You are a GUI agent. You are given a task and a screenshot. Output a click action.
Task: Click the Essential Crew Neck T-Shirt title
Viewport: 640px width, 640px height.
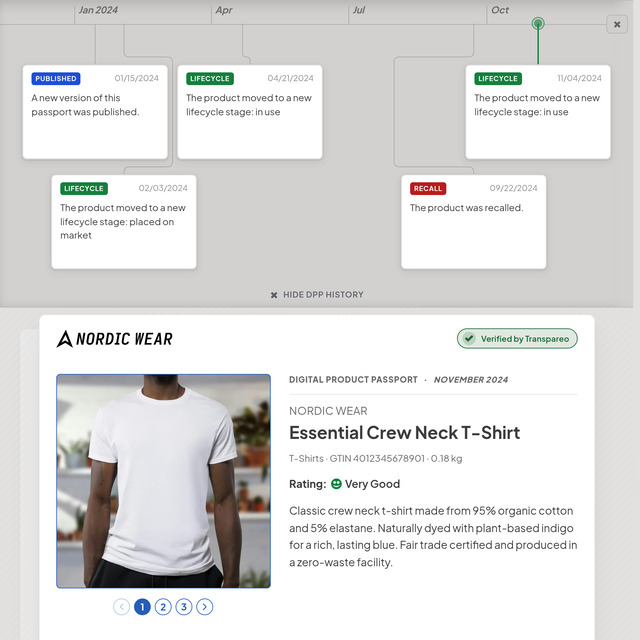tap(404, 433)
